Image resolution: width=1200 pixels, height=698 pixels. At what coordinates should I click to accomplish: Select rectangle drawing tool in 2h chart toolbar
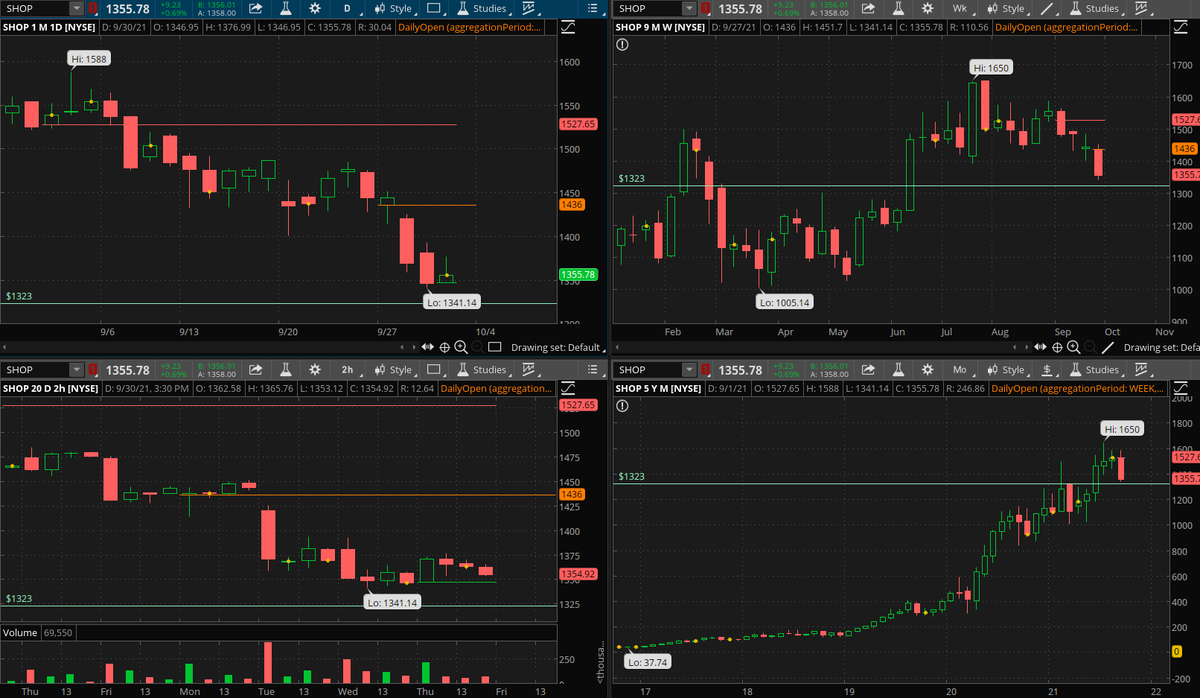point(434,370)
